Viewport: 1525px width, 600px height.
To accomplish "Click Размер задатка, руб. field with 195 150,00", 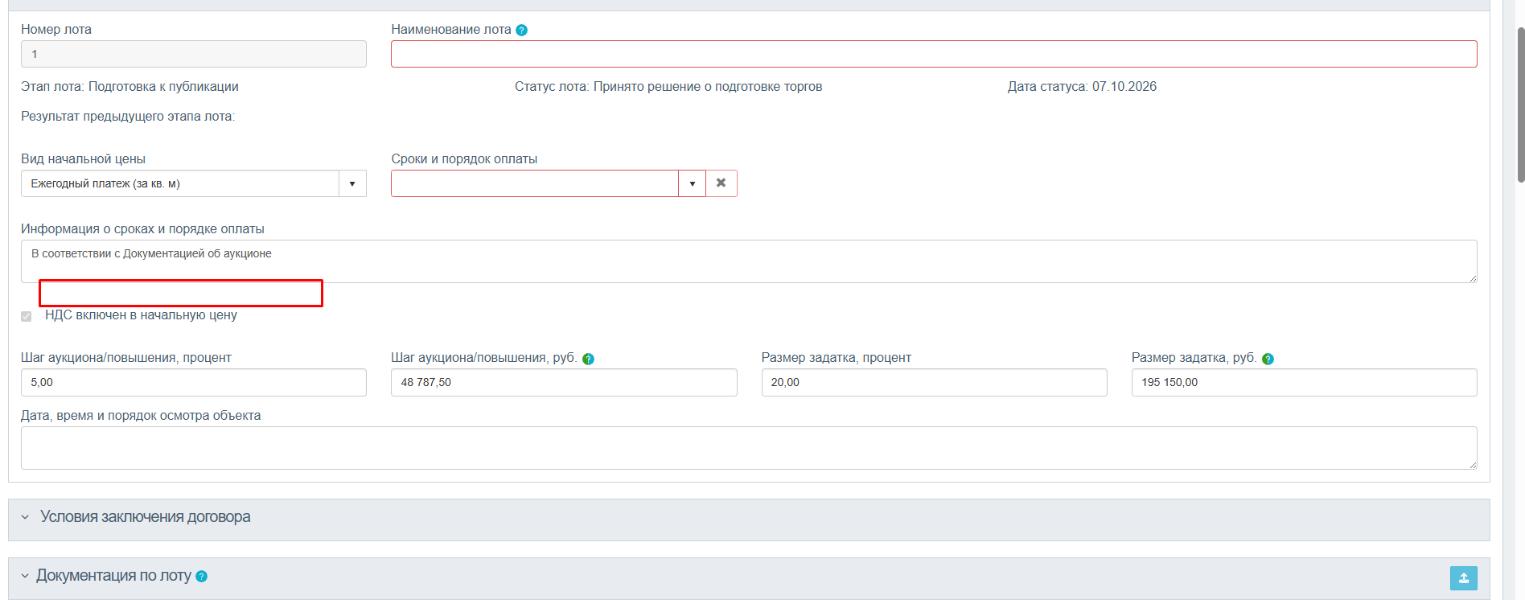I will 1304,382.
